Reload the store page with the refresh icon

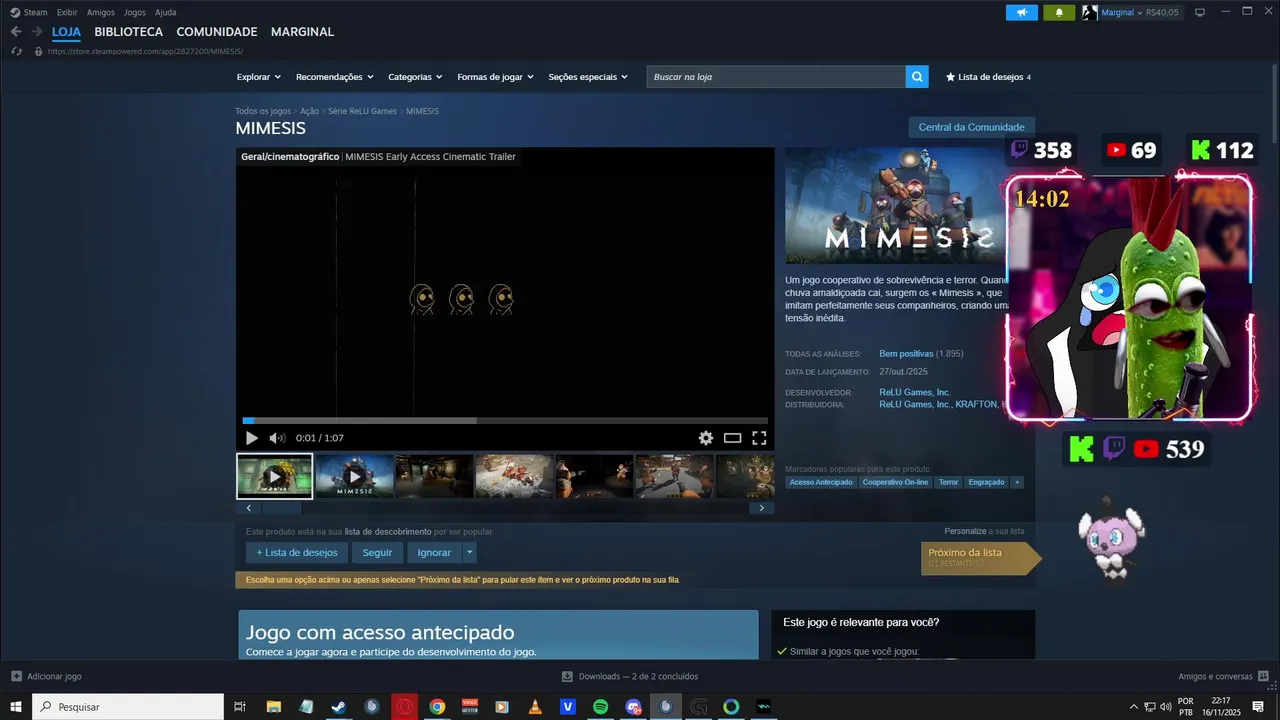click(x=16, y=51)
